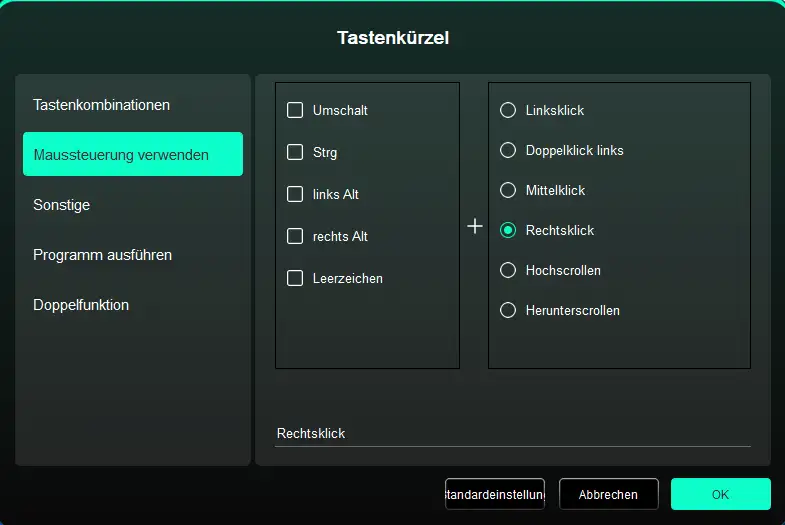Choose the Hochscrollen option
This screenshot has height=525, width=785.
[508, 270]
